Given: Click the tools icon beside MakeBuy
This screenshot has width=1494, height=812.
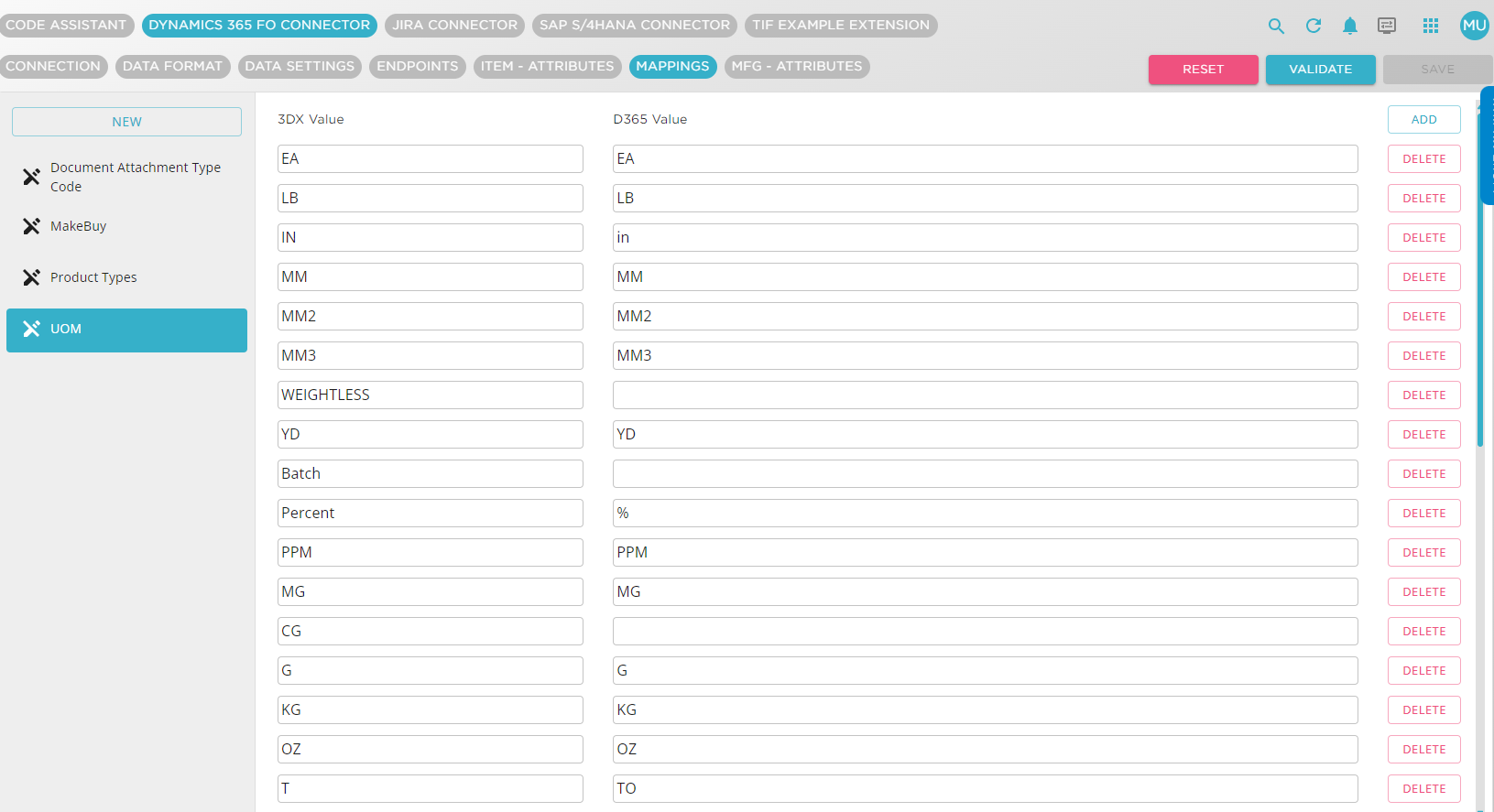Looking at the screenshot, I should pos(31,226).
